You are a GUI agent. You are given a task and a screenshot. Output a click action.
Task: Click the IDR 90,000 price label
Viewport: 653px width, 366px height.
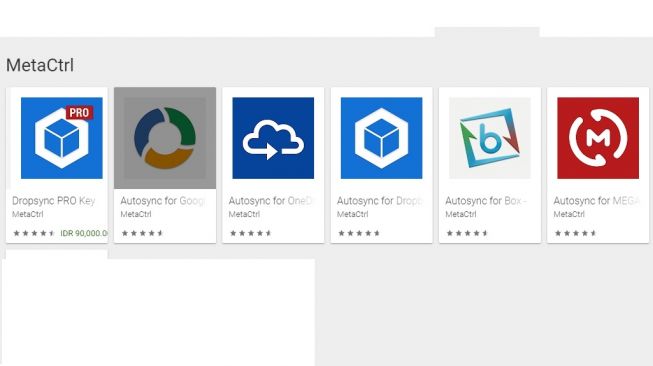(x=84, y=233)
